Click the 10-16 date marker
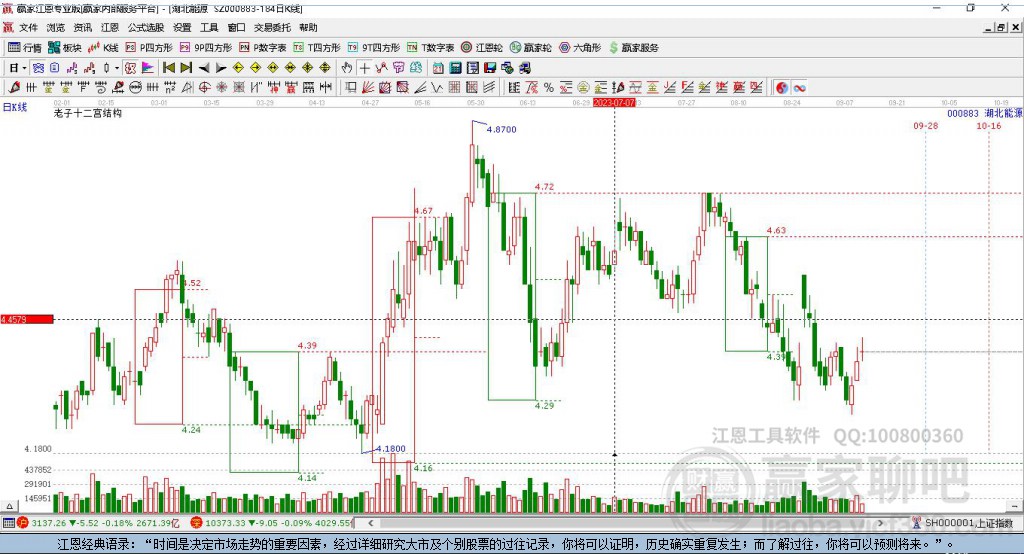1024x554 pixels. tap(989, 125)
